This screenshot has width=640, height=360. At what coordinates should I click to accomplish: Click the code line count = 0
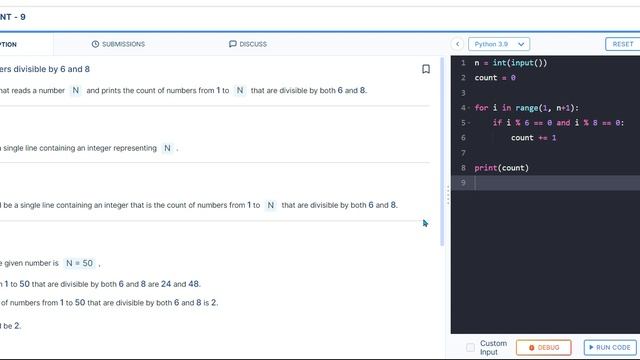[495, 78]
